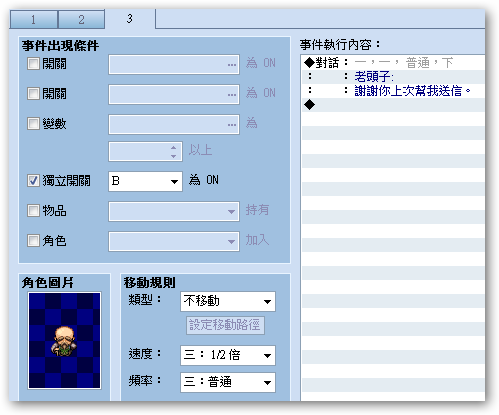This screenshot has width=499, height=415.
Task: Open the 類型 不移動 dropdown
Action: [x=228, y=301]
